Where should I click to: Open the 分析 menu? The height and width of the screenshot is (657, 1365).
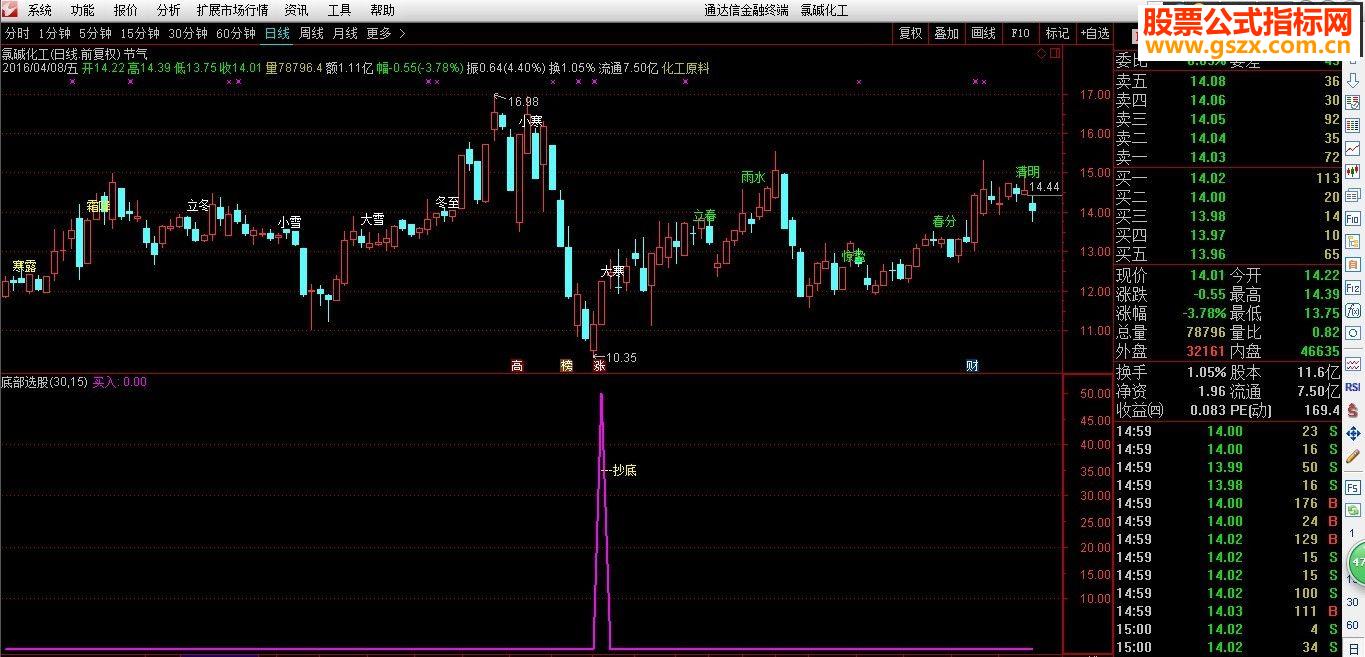[x=168, y=10]
